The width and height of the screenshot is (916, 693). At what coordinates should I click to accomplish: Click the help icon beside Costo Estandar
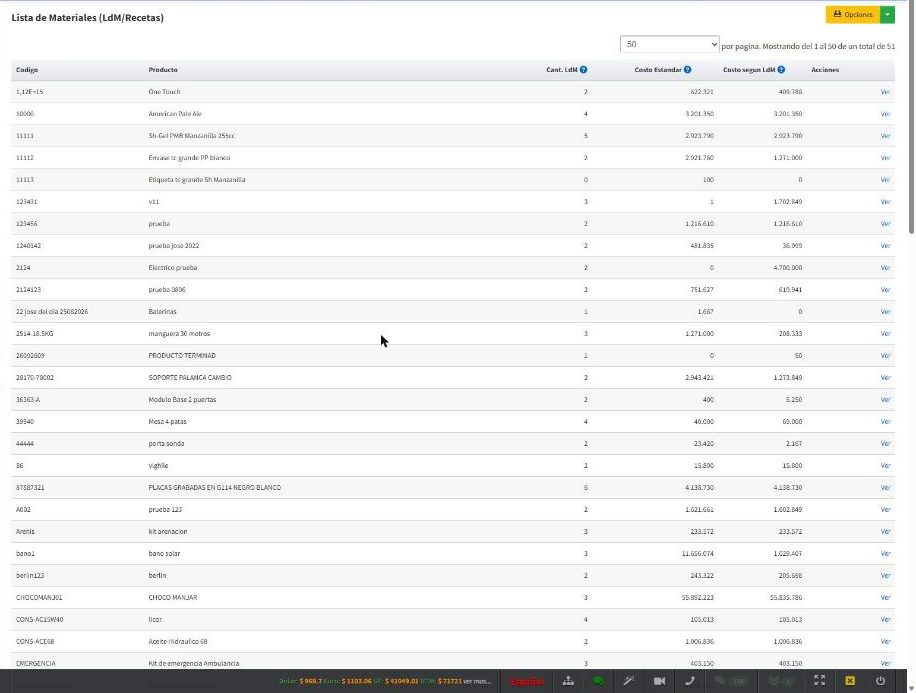click(x=688, y=70)
